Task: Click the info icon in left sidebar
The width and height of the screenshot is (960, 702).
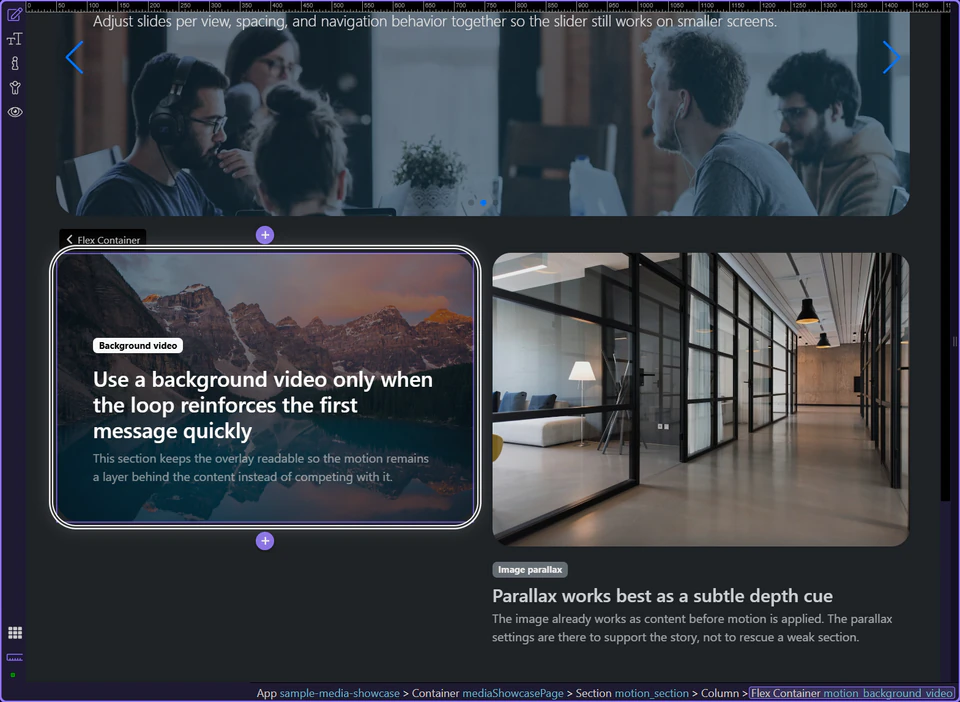Action: [x=15, y=63]
